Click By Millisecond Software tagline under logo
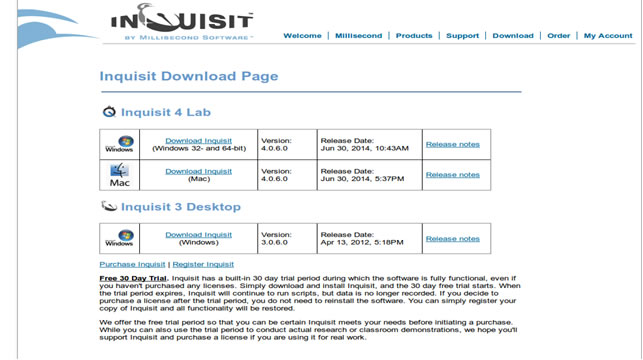The height and width of the screenshot is (360, 643). tap(189, 38)
